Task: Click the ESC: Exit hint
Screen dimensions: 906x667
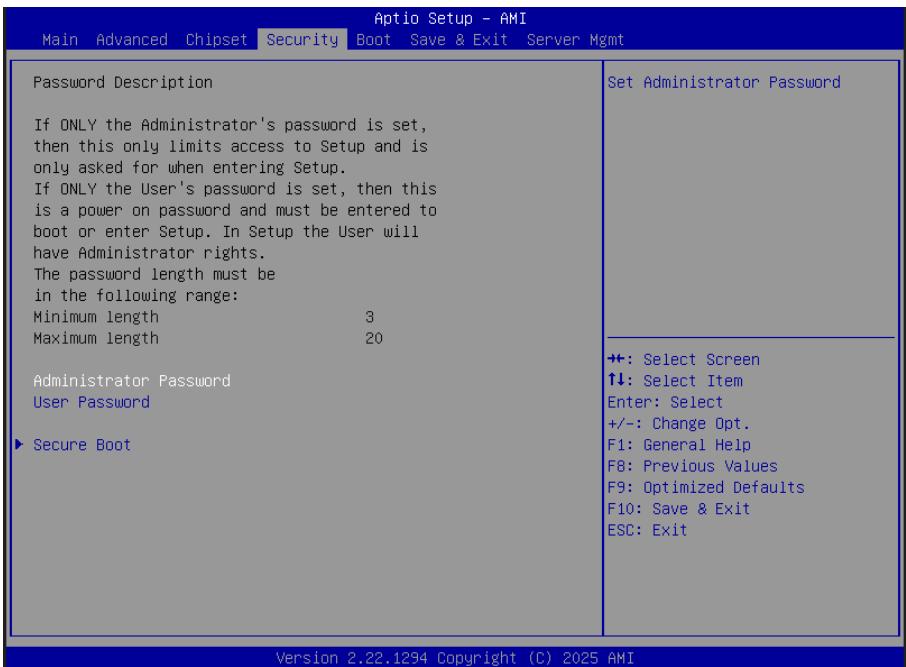Action: pyautogui.click(x=647, y=531)
